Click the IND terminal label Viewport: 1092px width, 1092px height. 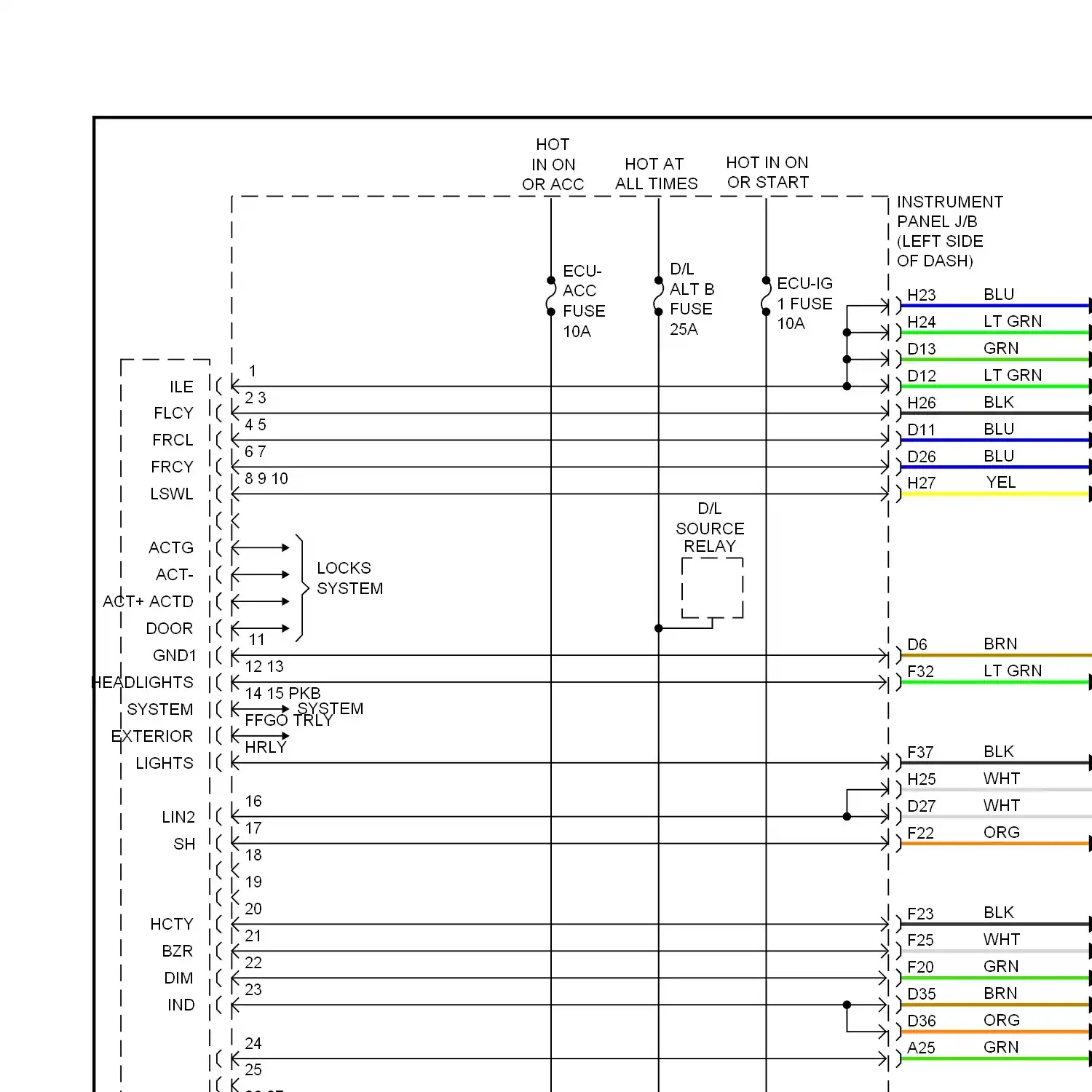point(181,1005)
